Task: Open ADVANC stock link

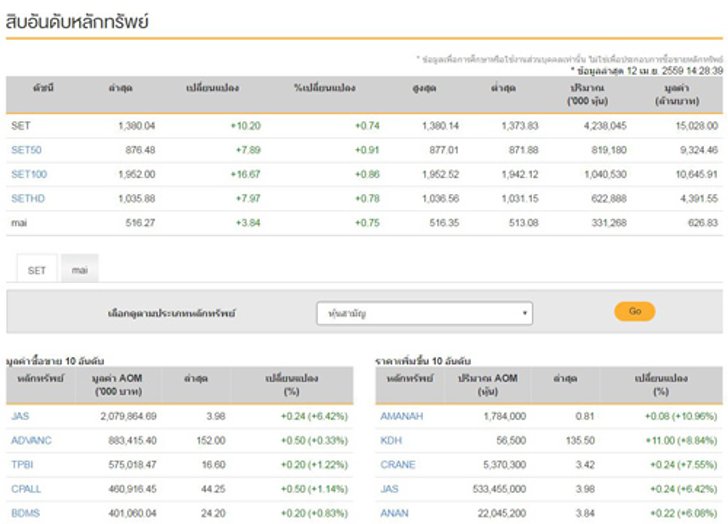Action: [31, 440]
